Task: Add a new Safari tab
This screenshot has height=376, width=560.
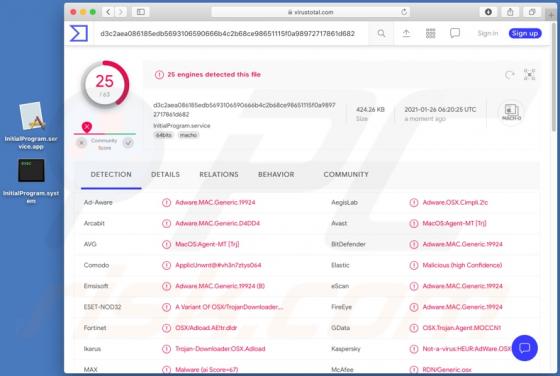Action: coord(551,15)
